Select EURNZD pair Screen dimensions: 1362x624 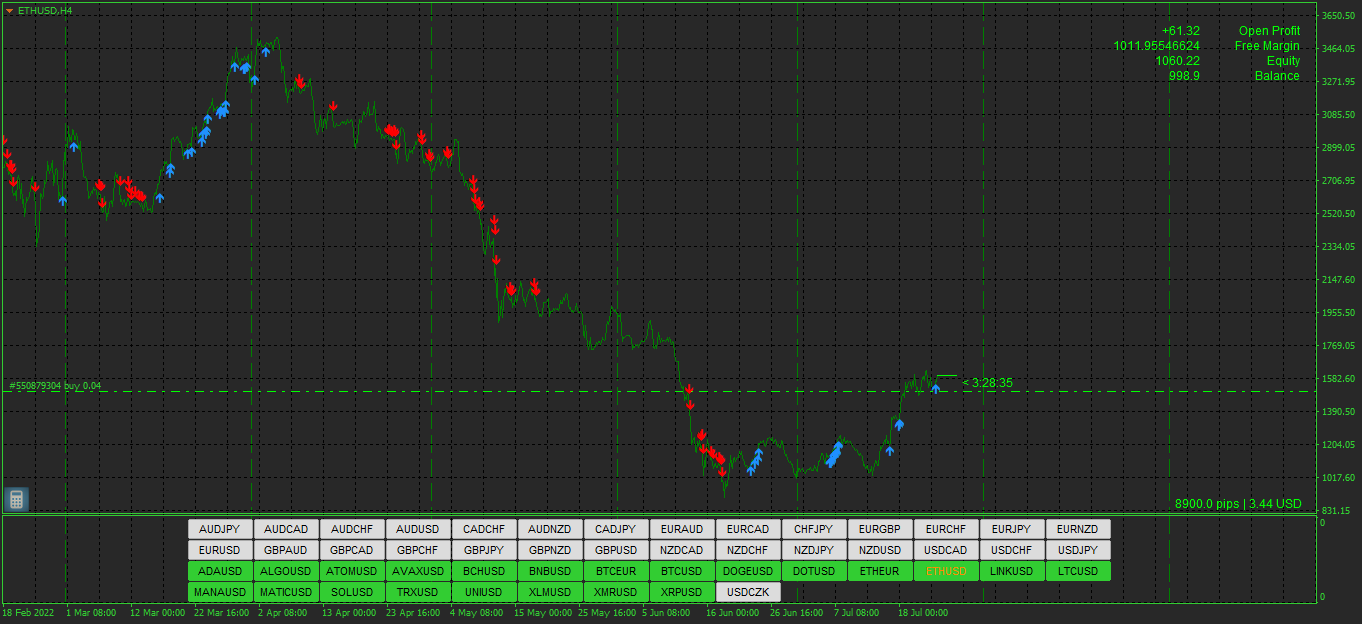1077,529
